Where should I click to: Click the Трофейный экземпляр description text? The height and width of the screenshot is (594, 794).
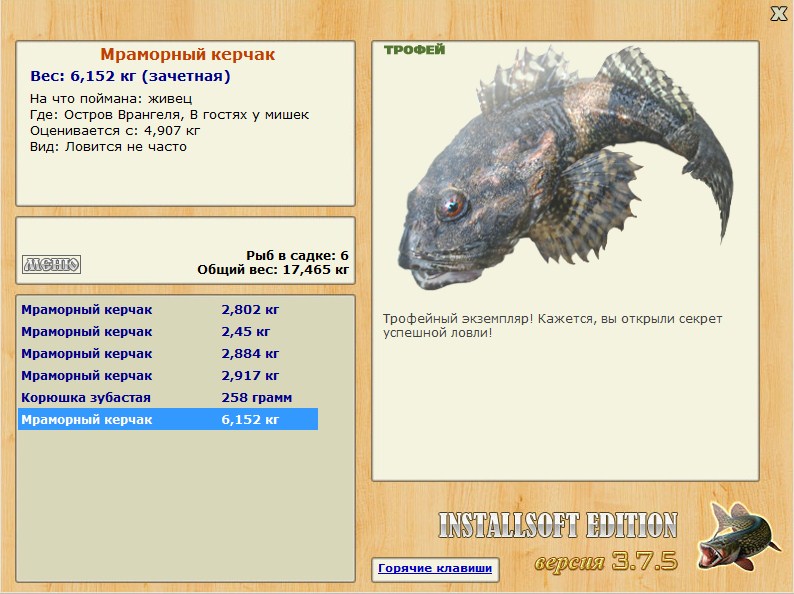(x=552, y=325)
